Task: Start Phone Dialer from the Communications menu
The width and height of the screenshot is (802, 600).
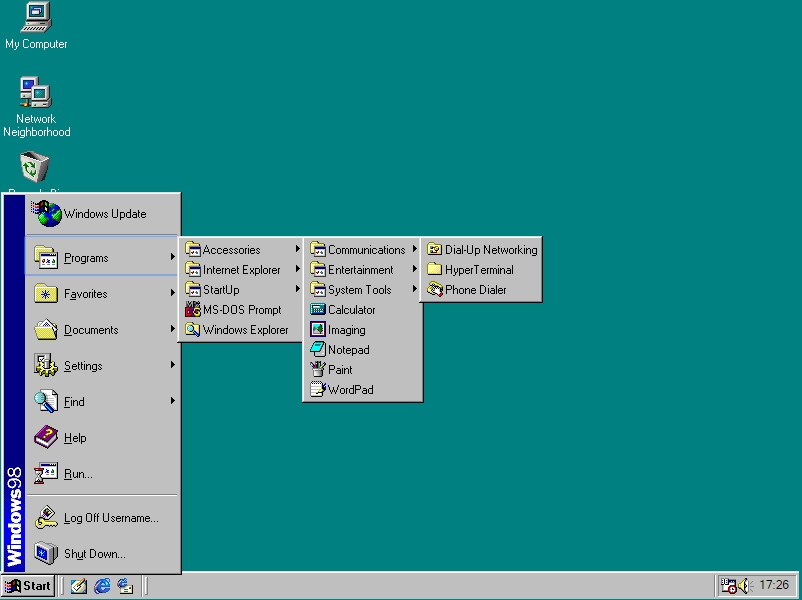Action: coord(481,290)
